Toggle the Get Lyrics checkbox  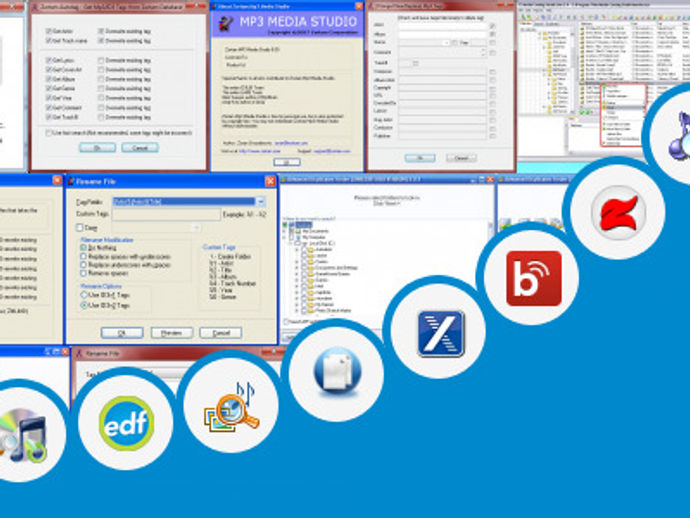(48, 60)
